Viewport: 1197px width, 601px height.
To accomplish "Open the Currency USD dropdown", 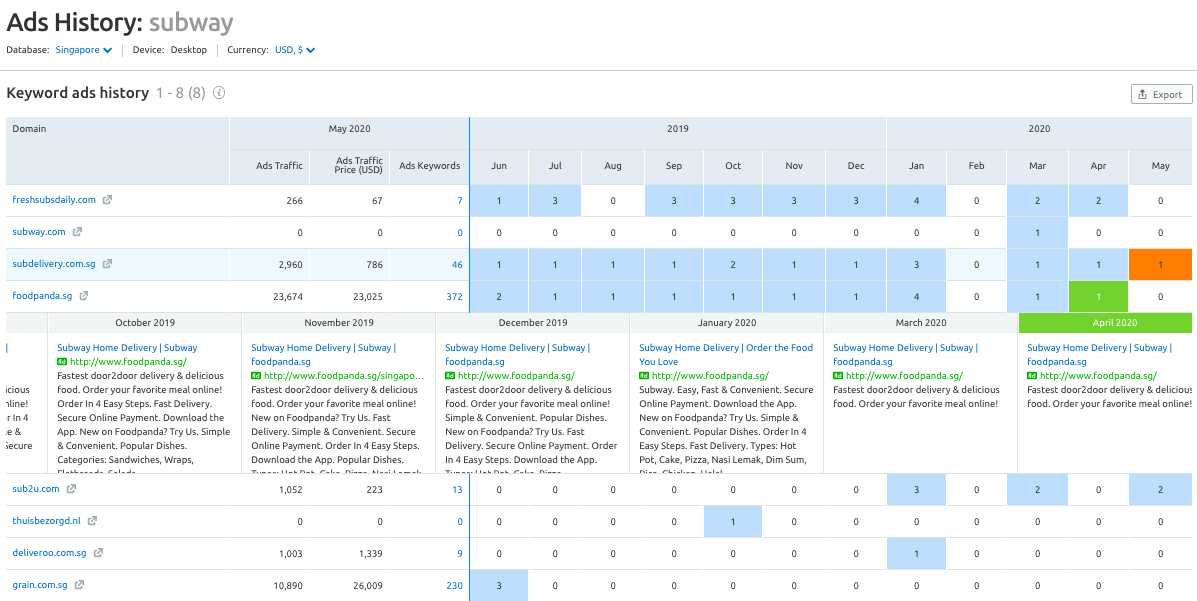I will (x=295, y=50).
